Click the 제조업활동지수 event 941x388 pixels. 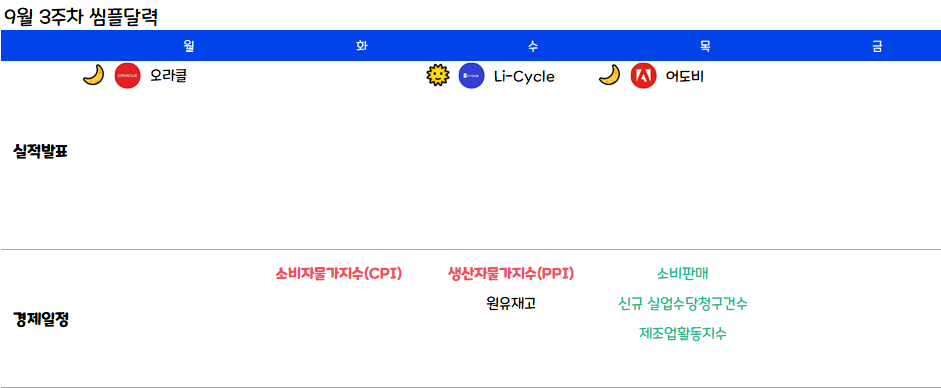click(x=683, y=333)
